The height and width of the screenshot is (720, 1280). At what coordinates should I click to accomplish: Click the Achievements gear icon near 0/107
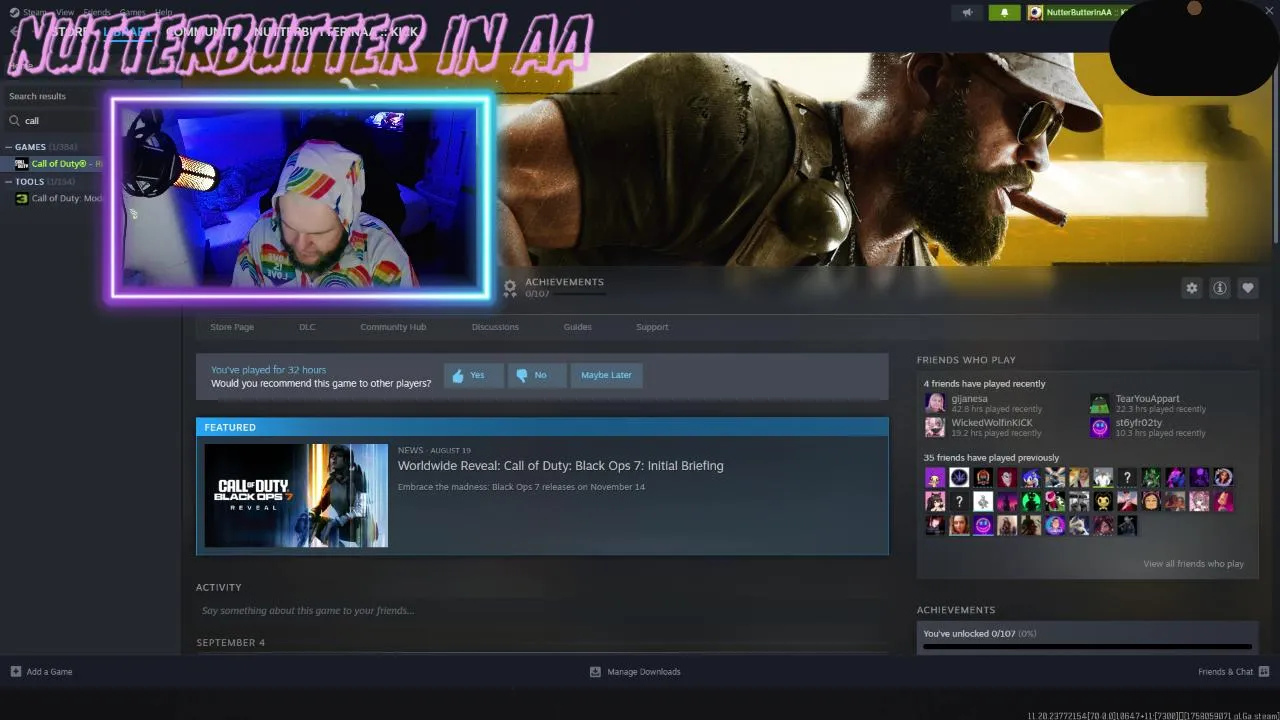click(510, 288)
